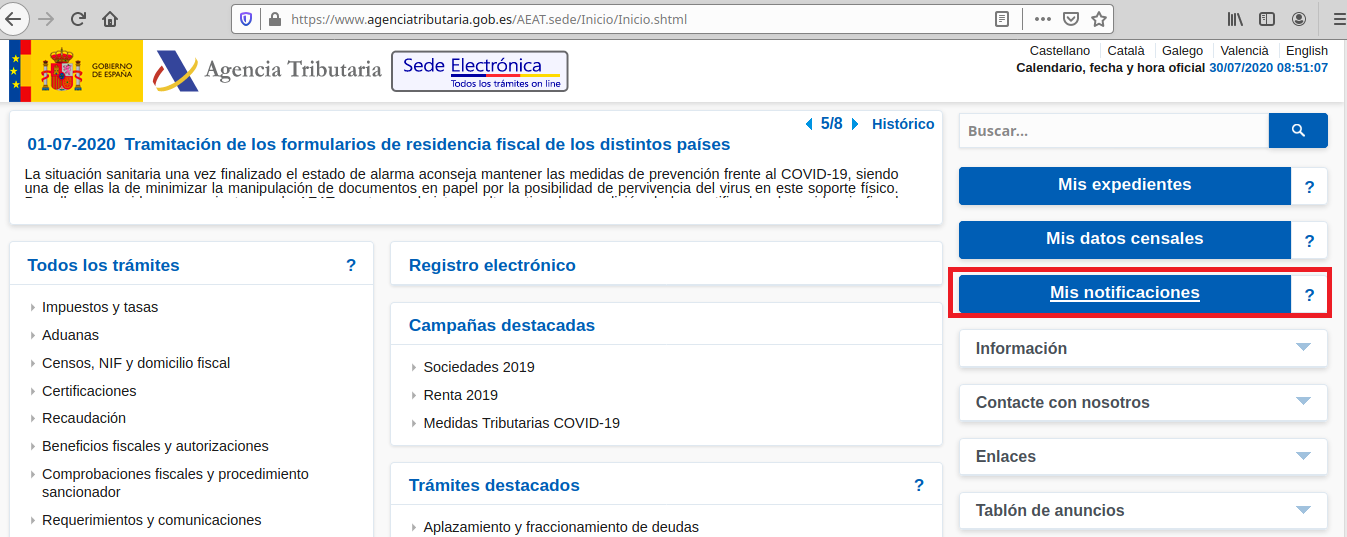Click help icon beside Todos los trámites
The image size is (1347, 537).
(x=351, y=265)
